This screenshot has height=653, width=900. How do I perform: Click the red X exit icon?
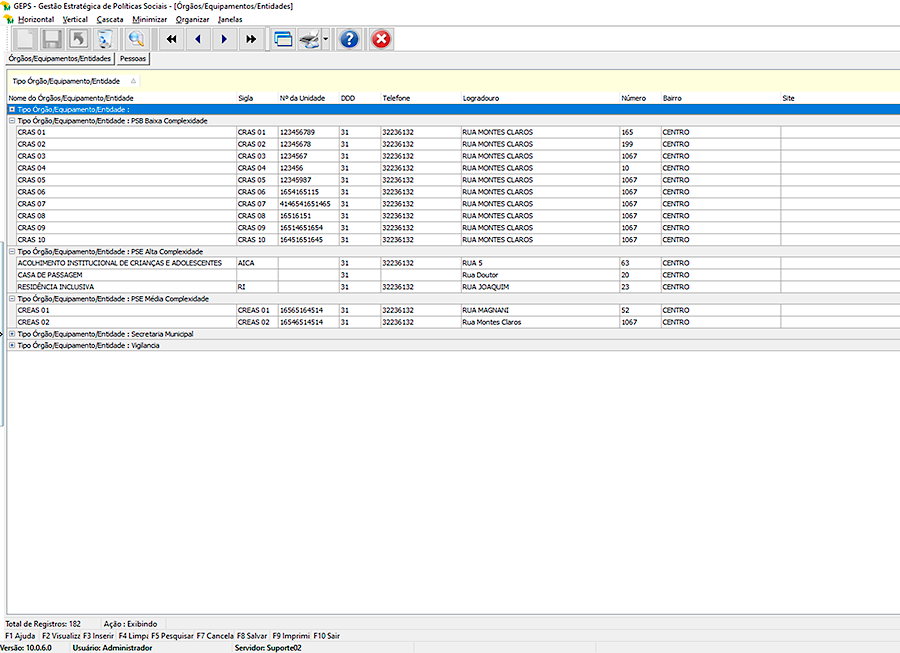pos(381,39)
